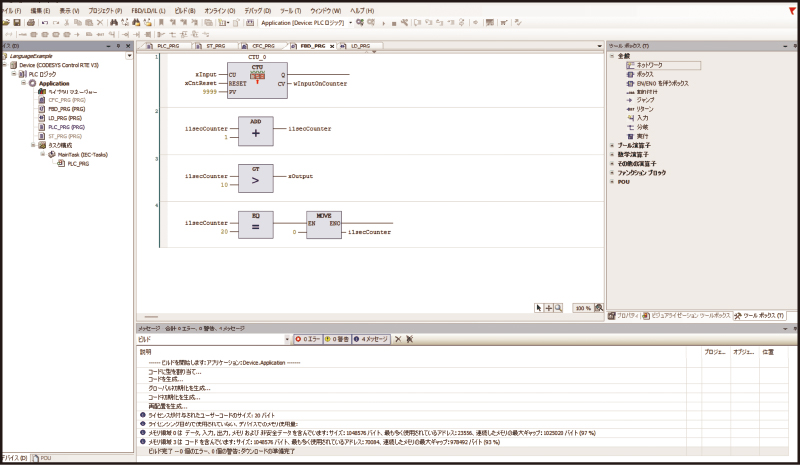Click the Start play icon in toolbar

point(384,23)
